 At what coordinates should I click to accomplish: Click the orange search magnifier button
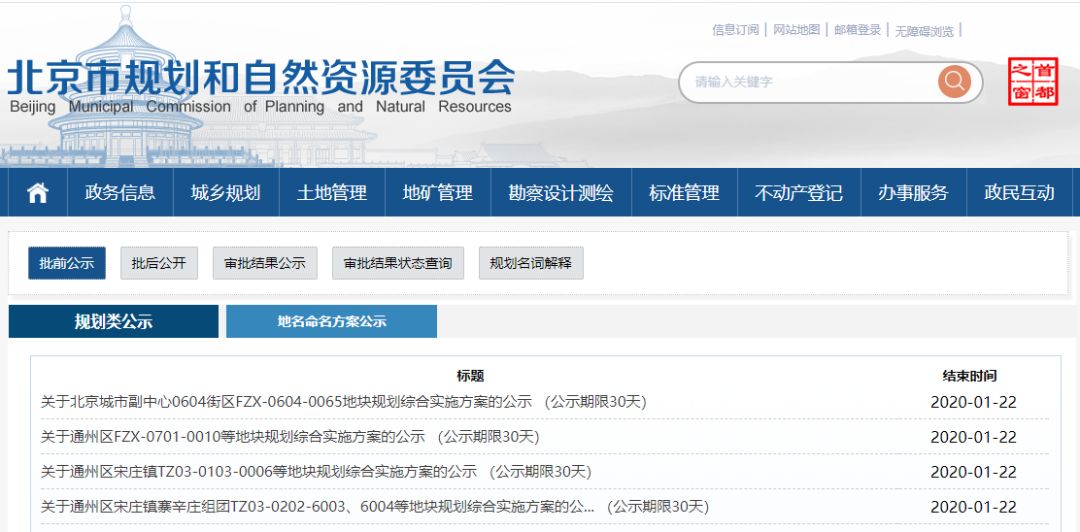tap(954, 82)
